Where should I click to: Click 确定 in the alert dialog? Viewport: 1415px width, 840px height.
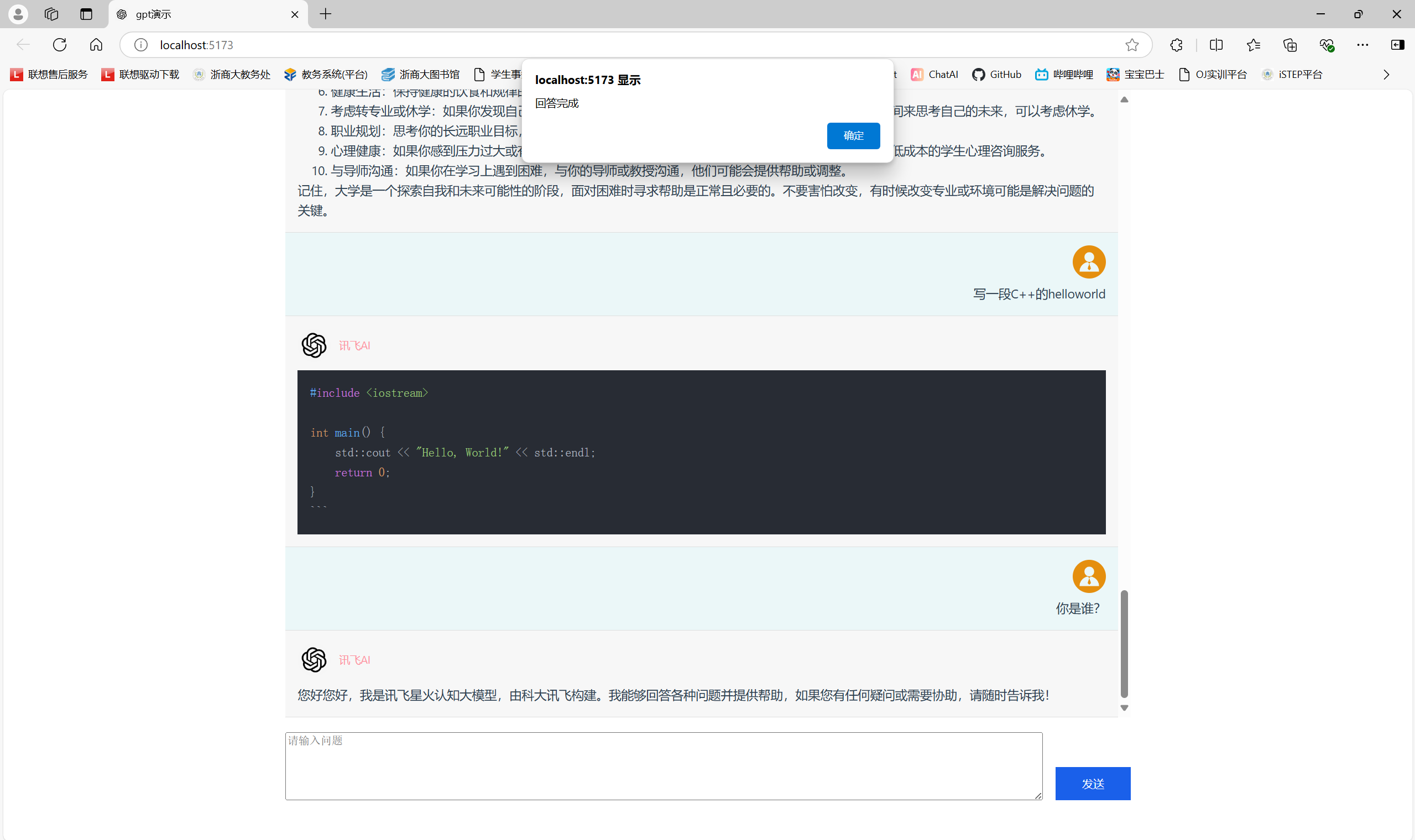point(853,136)
